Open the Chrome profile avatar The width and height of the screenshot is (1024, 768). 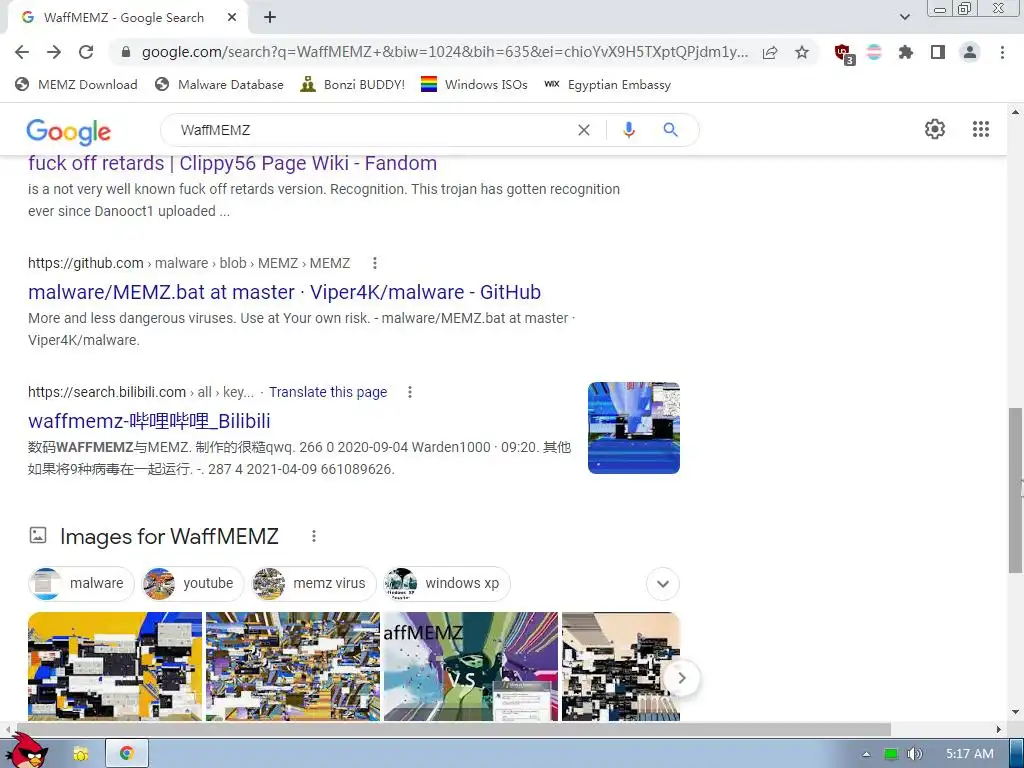[x=970, y=52]
